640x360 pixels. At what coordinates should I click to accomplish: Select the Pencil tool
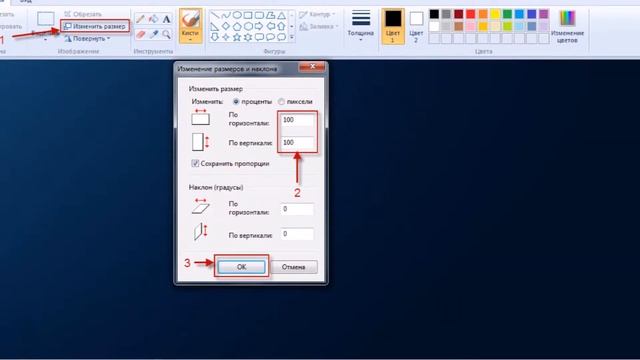pos(140,19)
